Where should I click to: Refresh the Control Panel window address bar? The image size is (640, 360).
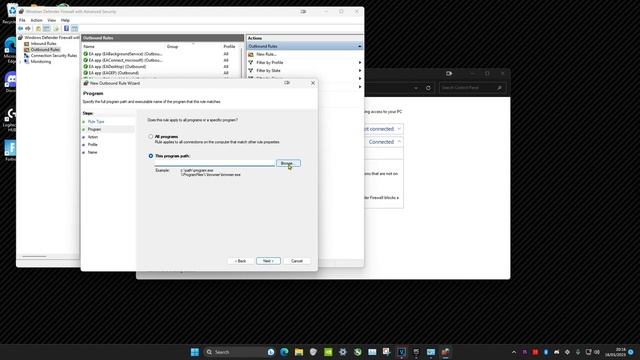pyautogui.click(x=428, y=88)
